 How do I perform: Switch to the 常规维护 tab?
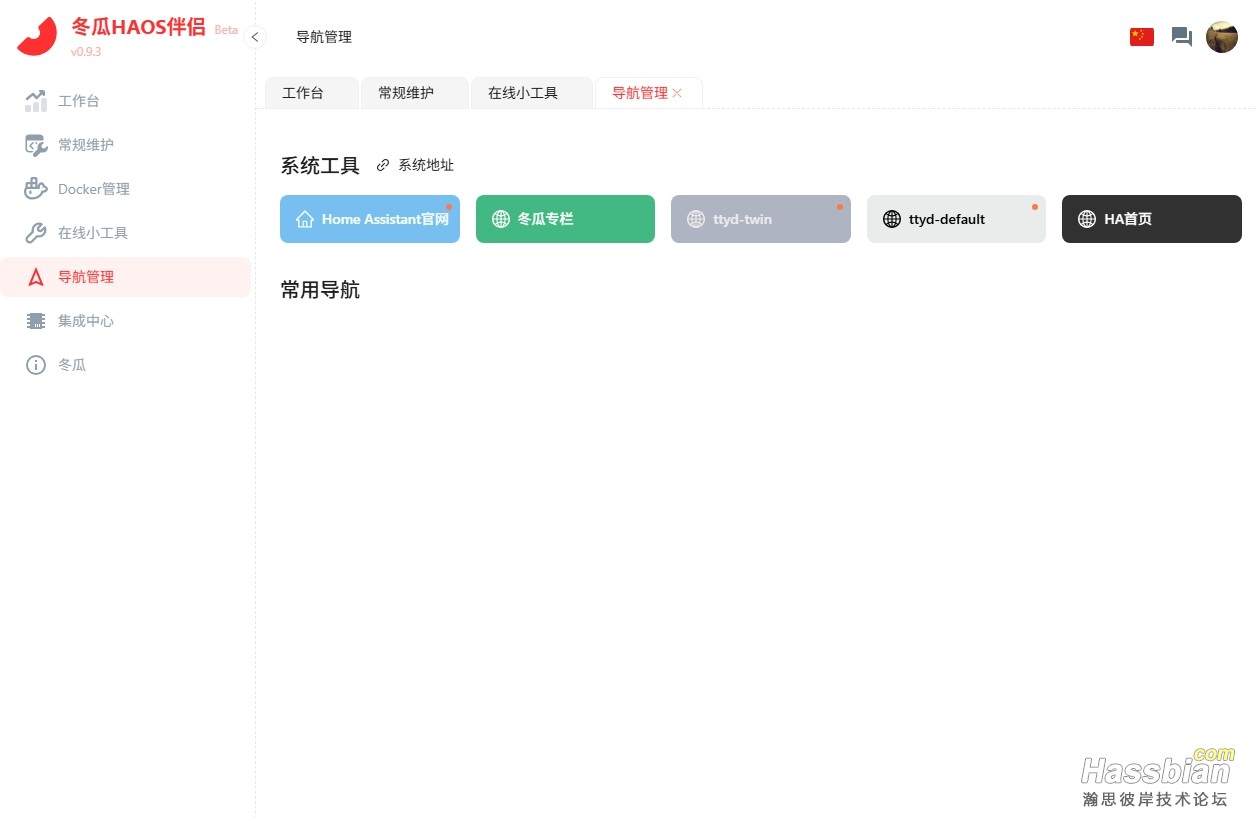coord(414,93)
